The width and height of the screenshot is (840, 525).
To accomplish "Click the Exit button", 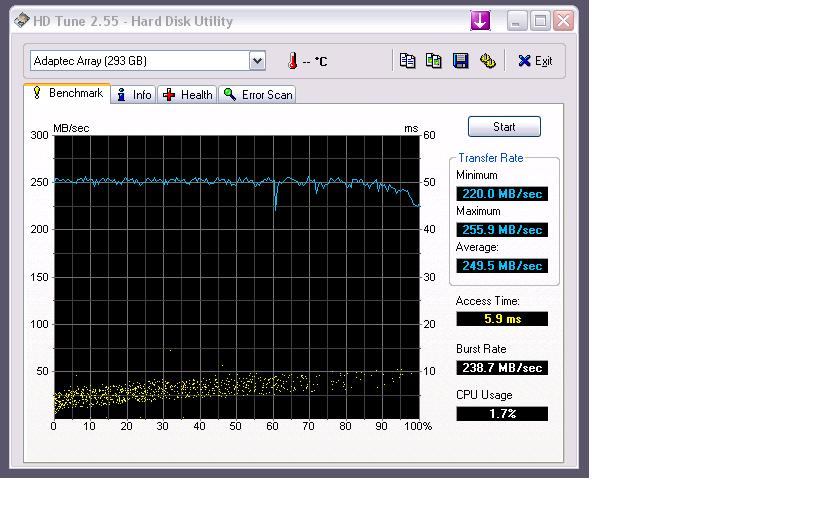I will tap(535, 61).
